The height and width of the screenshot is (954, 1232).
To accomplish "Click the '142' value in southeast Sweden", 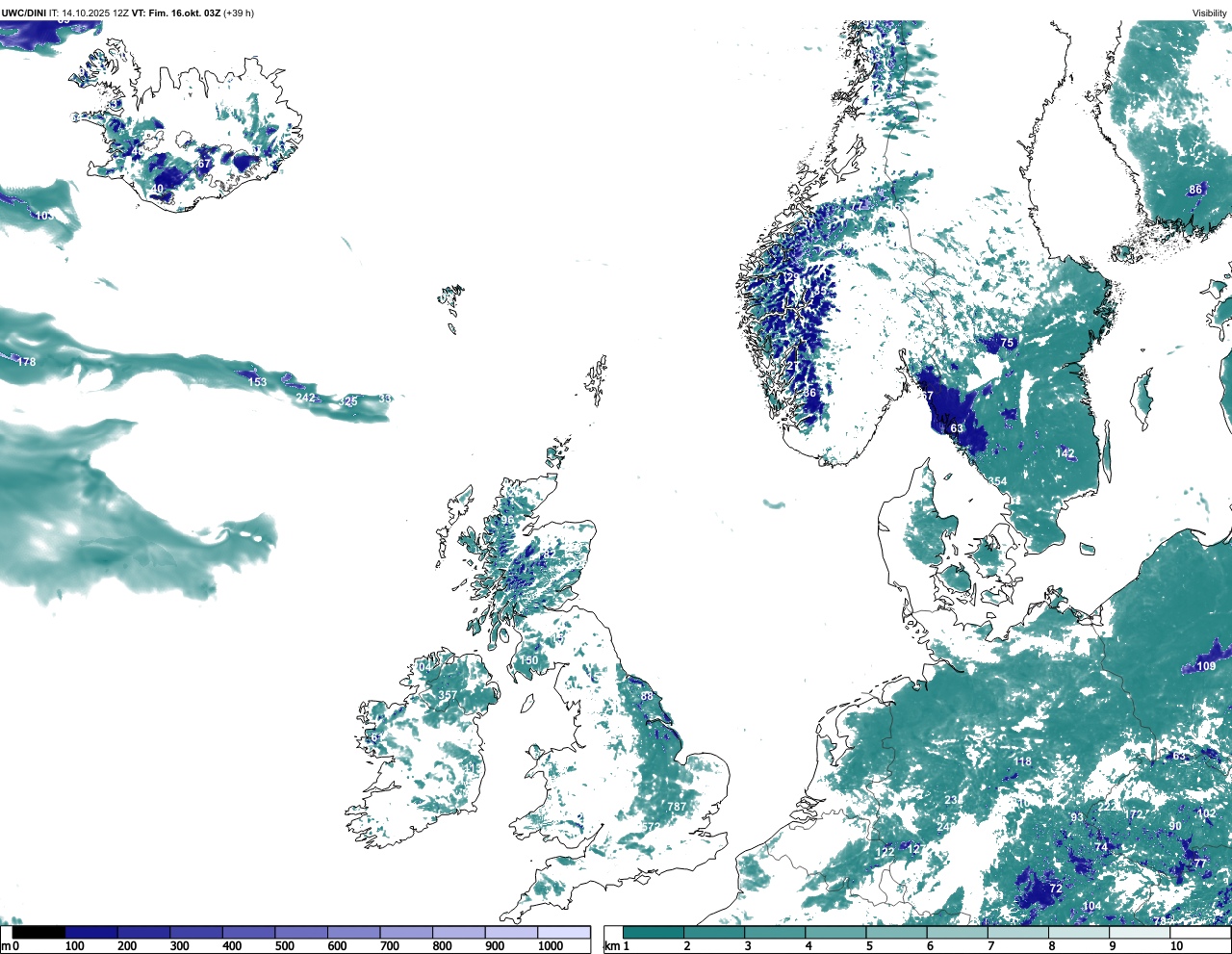I will point(1065,453).
